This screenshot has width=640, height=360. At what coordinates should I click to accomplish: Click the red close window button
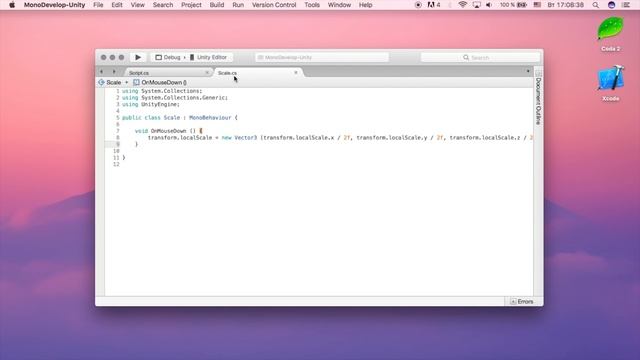[104, 58]
